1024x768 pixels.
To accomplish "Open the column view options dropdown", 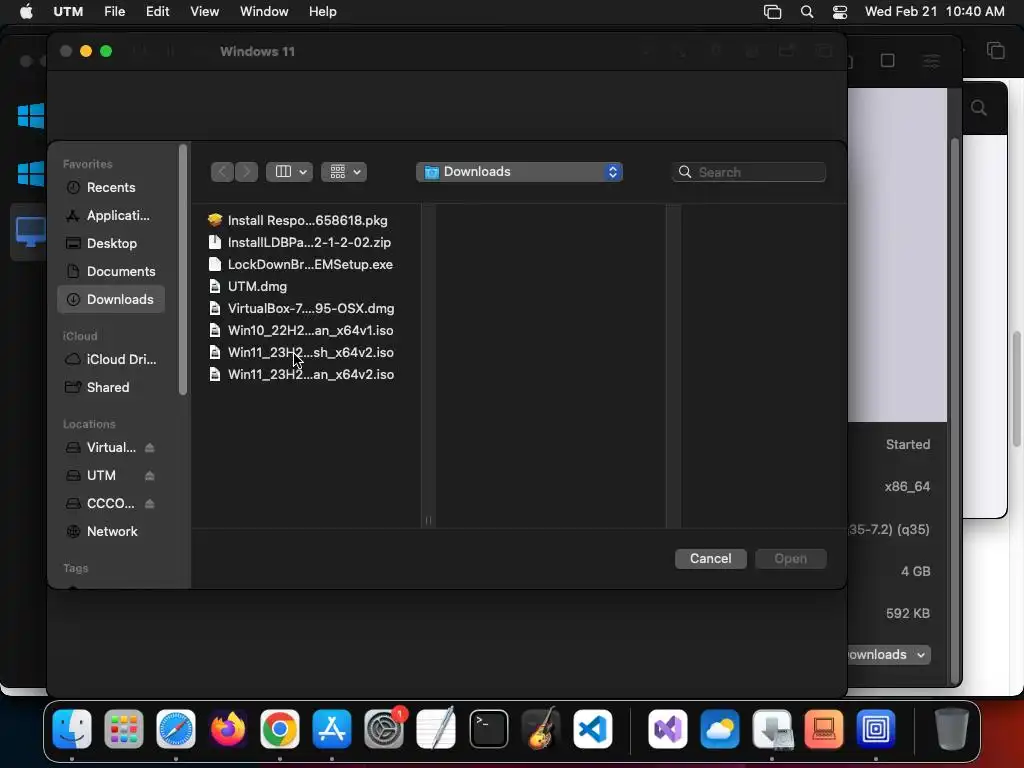I will (289, 172).
